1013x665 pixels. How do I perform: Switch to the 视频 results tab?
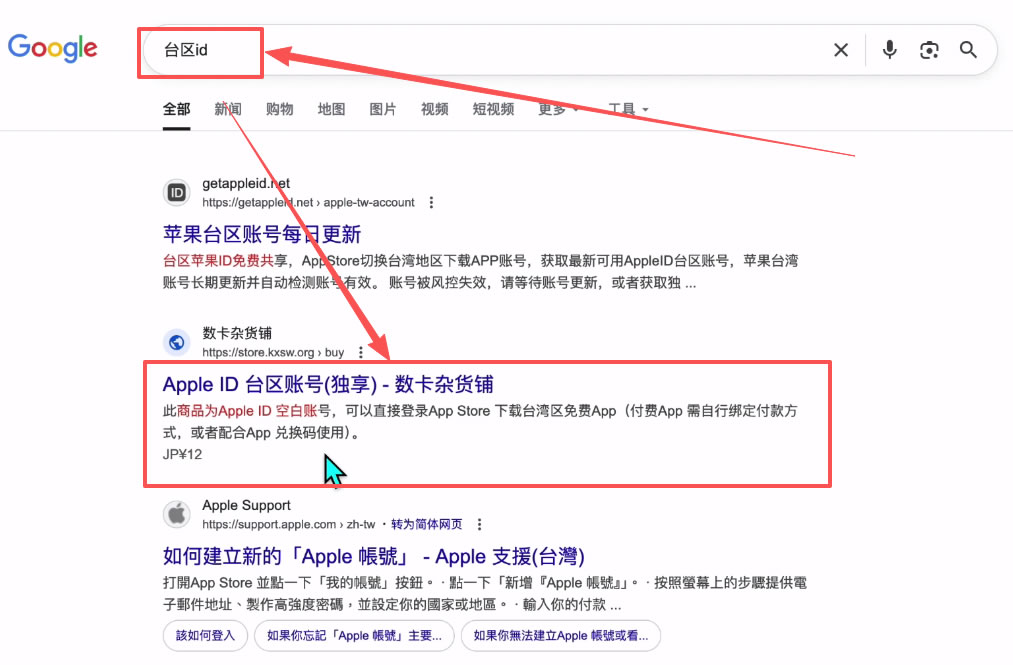[434, 109]
